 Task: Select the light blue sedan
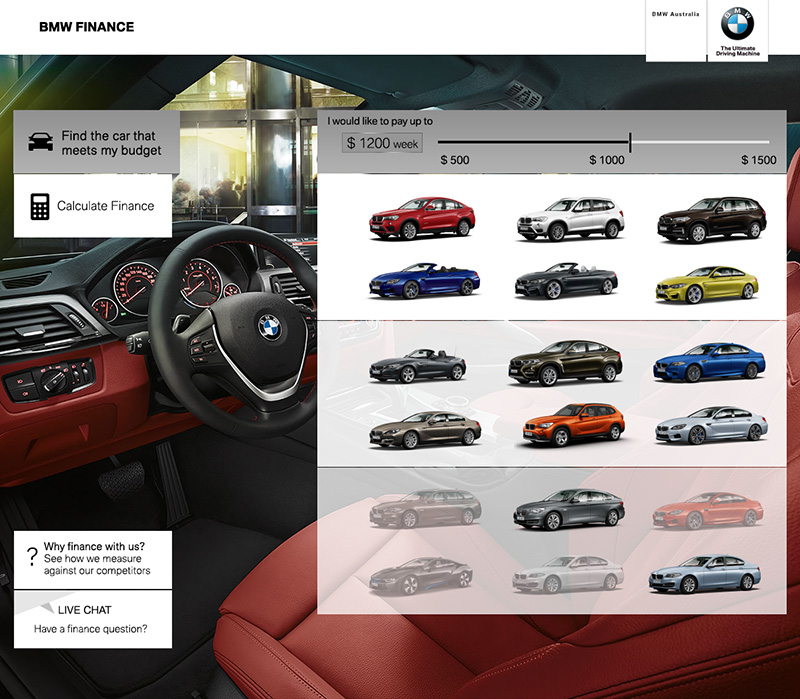click(705, 575)
